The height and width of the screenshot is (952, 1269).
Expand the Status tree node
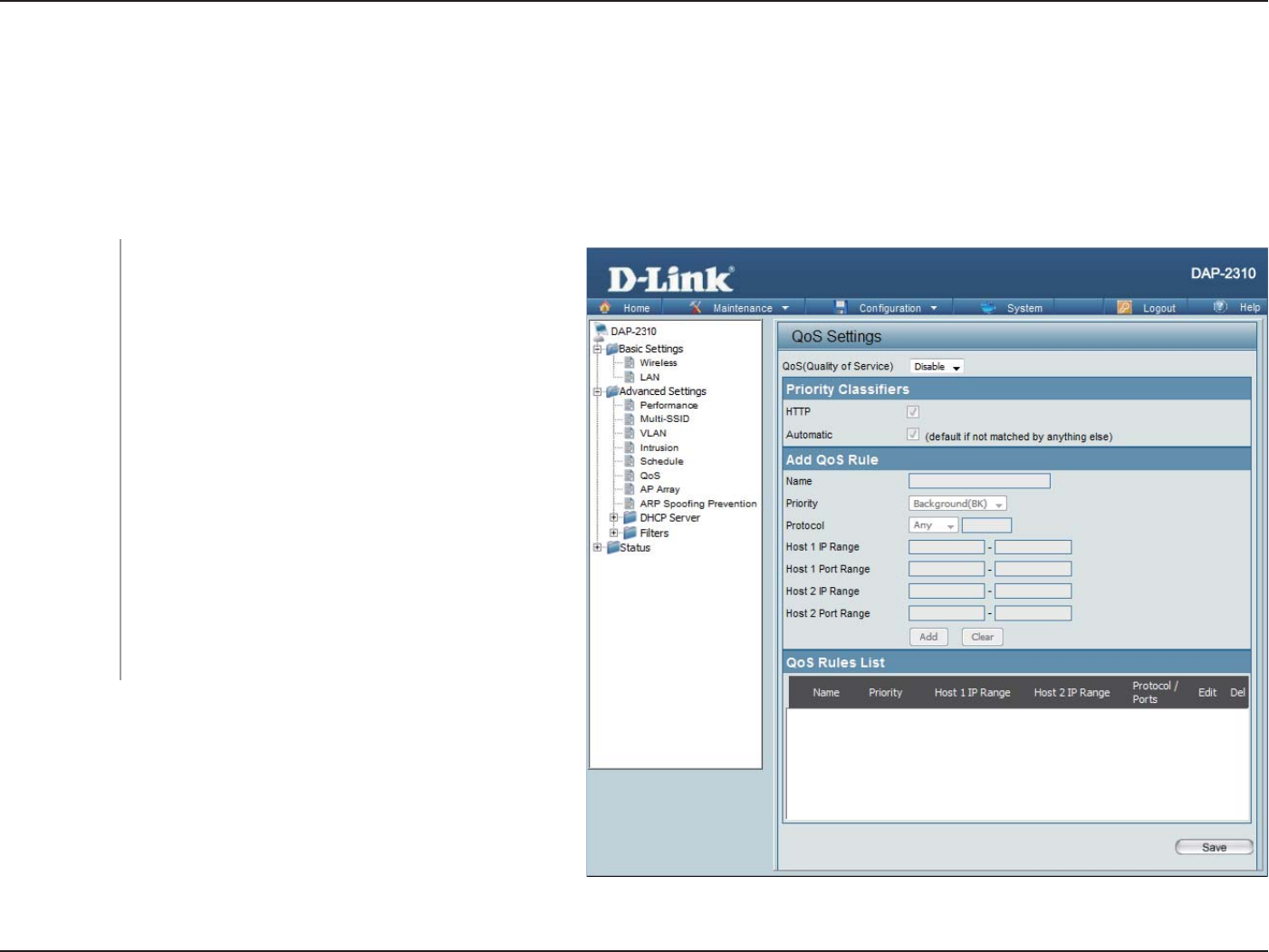point(598,547)
